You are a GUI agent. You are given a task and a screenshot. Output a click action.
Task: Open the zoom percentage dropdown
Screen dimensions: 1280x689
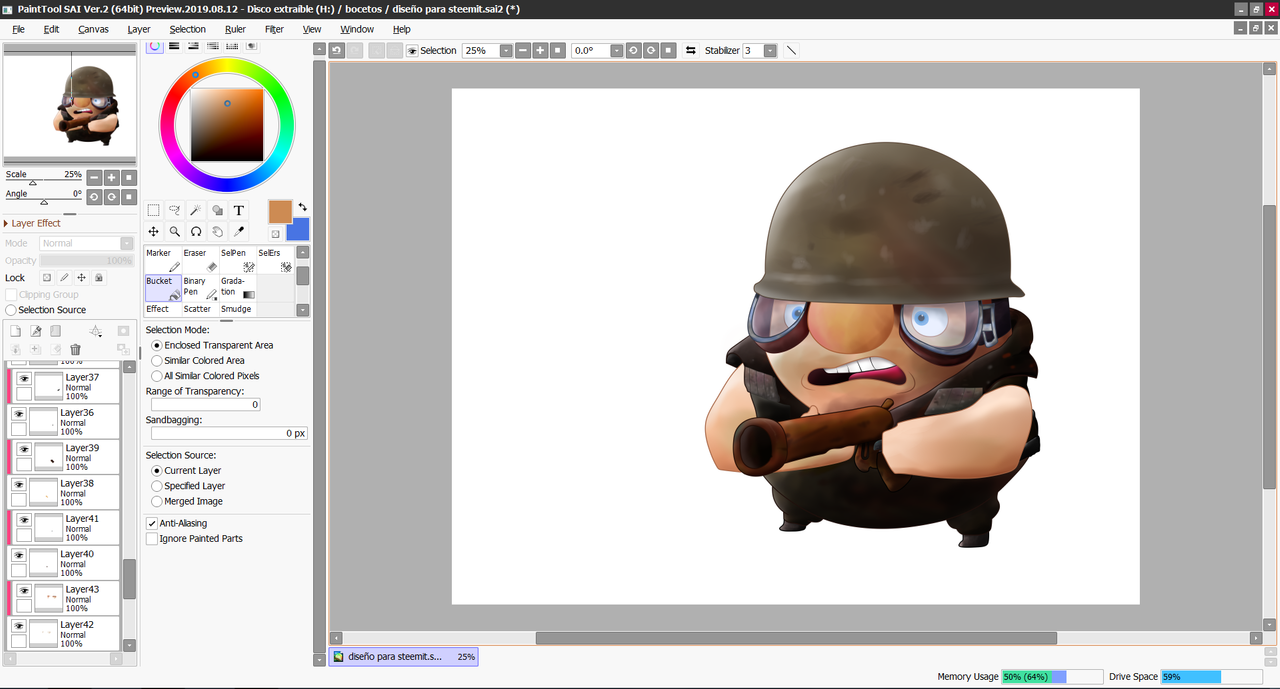coord(506,50)
